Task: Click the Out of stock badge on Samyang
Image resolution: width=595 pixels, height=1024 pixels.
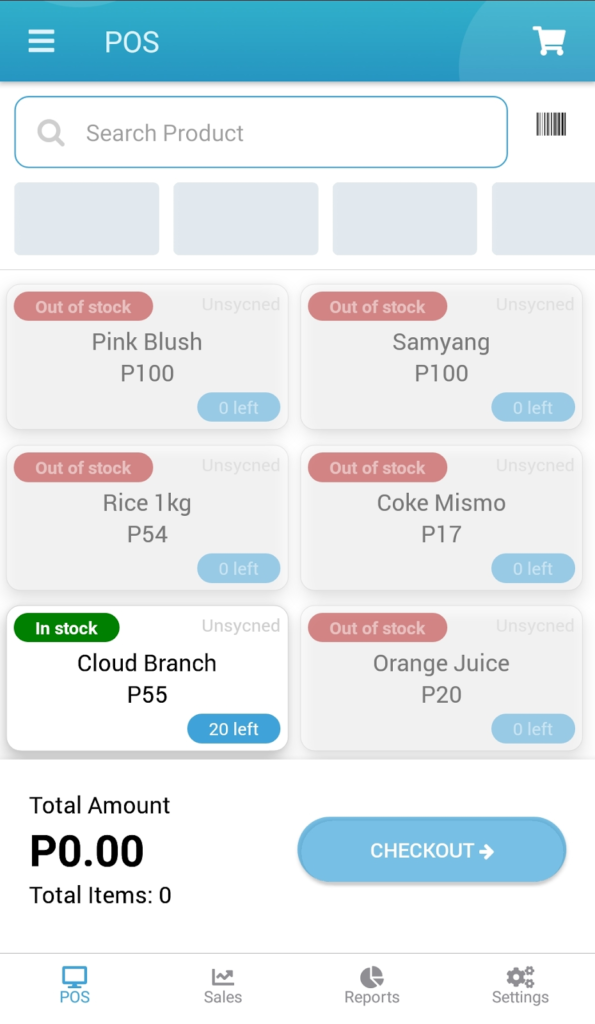Action: [377, 306]
